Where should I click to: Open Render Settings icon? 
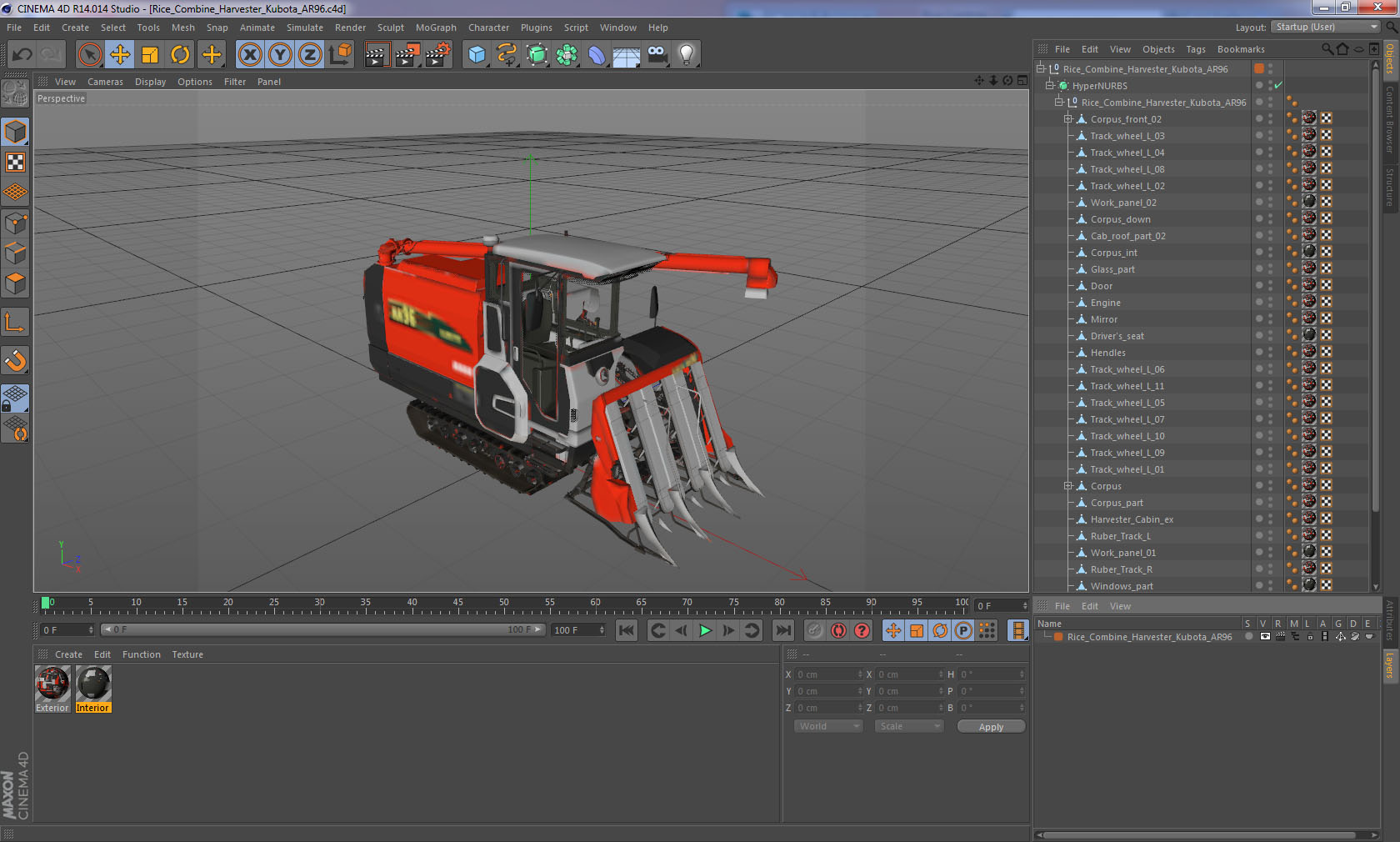tap(437, 55)
